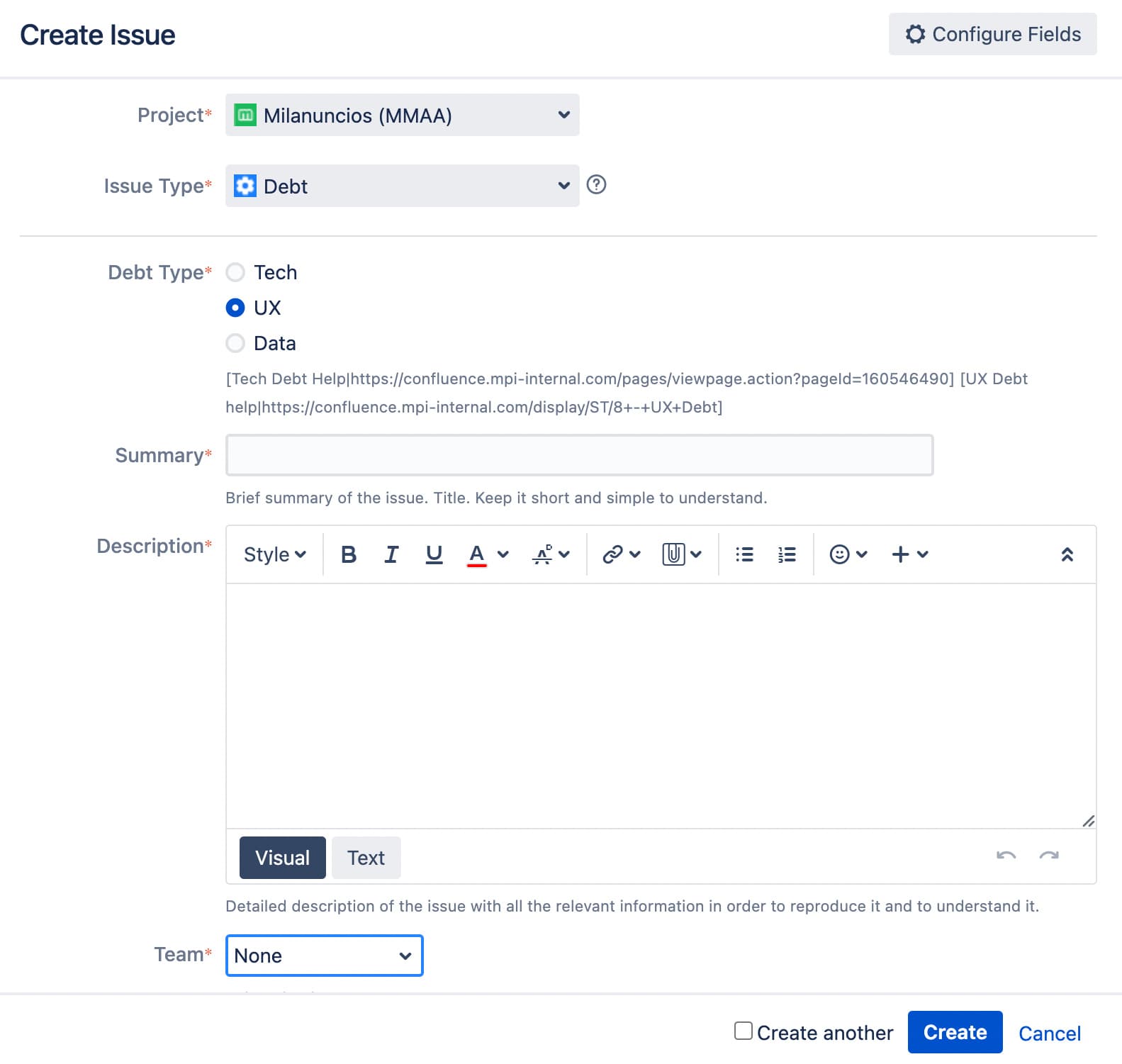
Task: Click the Milanuncios project avatar icon
Action: click(x=245, y=115)
